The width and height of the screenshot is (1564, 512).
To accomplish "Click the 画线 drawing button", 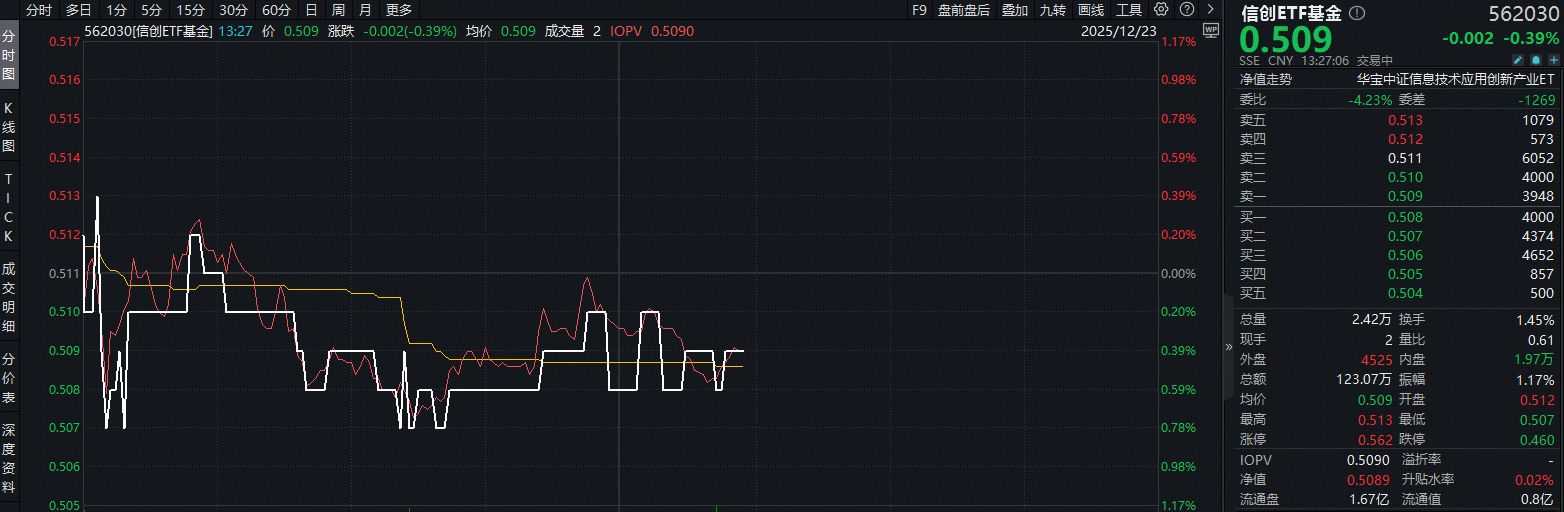I will 1091,10.
